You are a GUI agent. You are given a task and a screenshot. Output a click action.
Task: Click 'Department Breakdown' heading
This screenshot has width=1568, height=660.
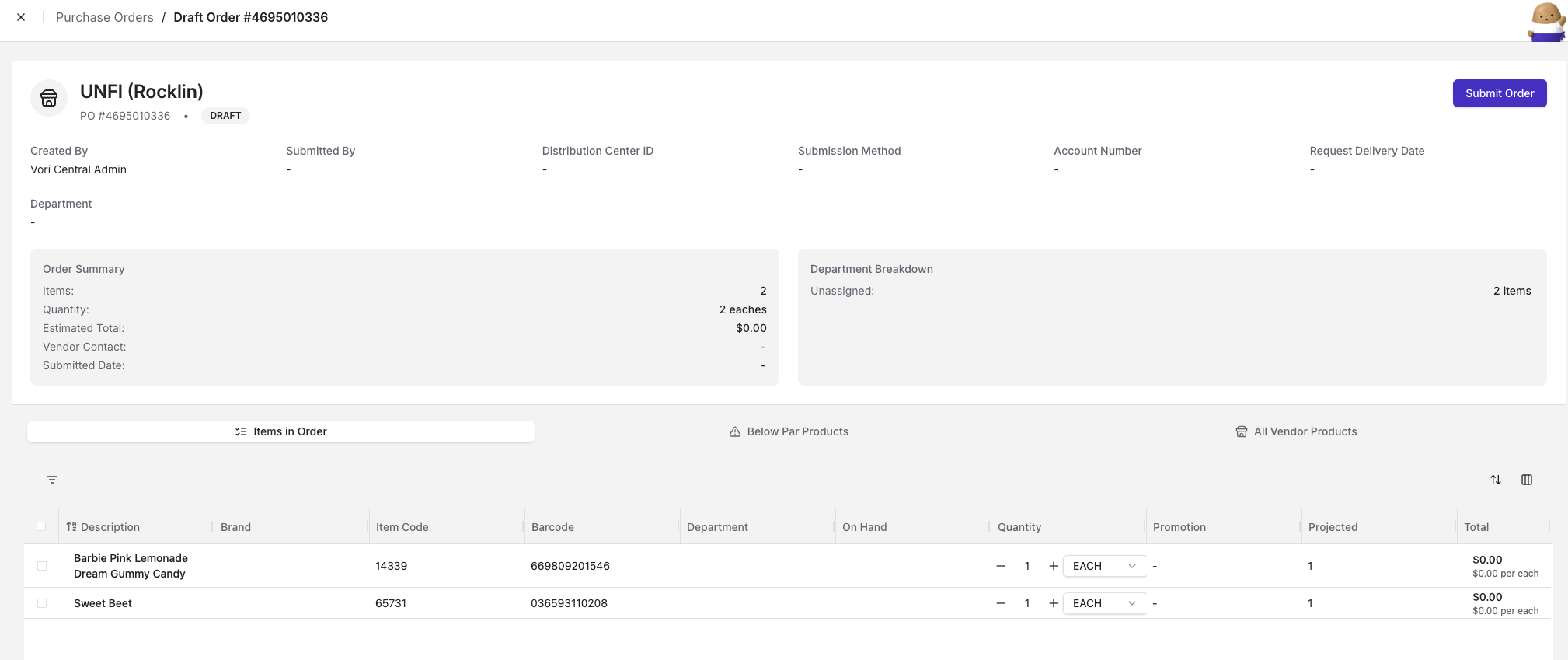point(872,269)
